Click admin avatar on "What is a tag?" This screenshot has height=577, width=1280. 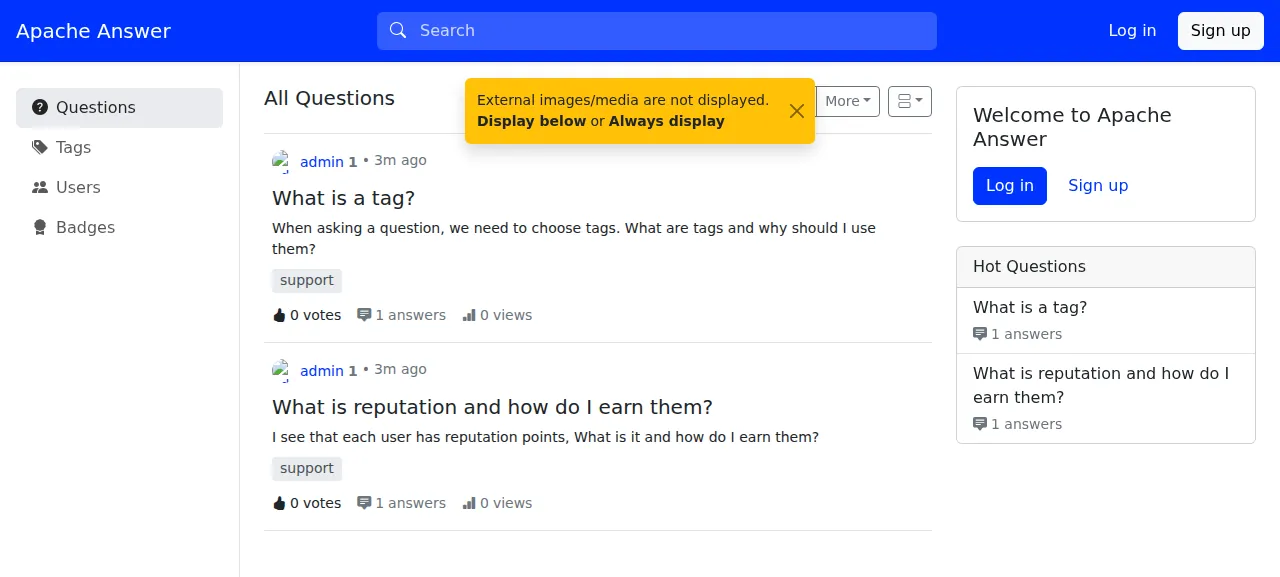[282, 161]
